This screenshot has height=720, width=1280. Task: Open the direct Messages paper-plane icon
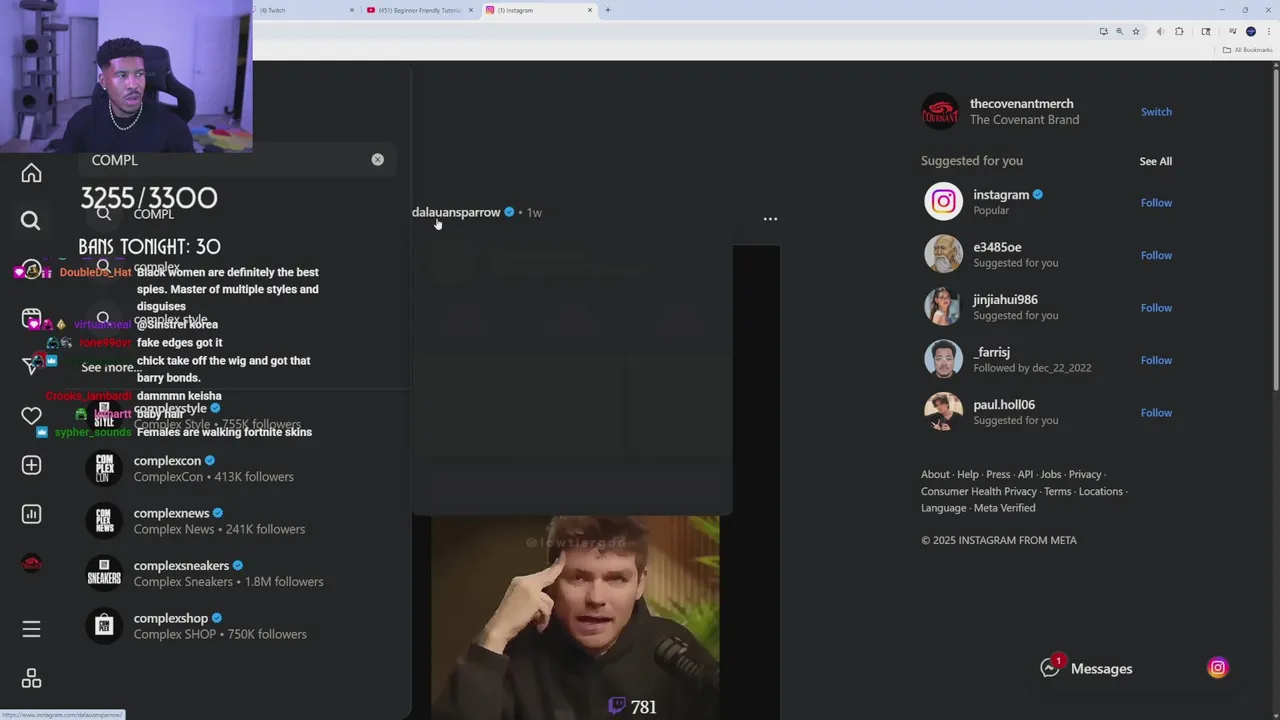coord(31,366)
